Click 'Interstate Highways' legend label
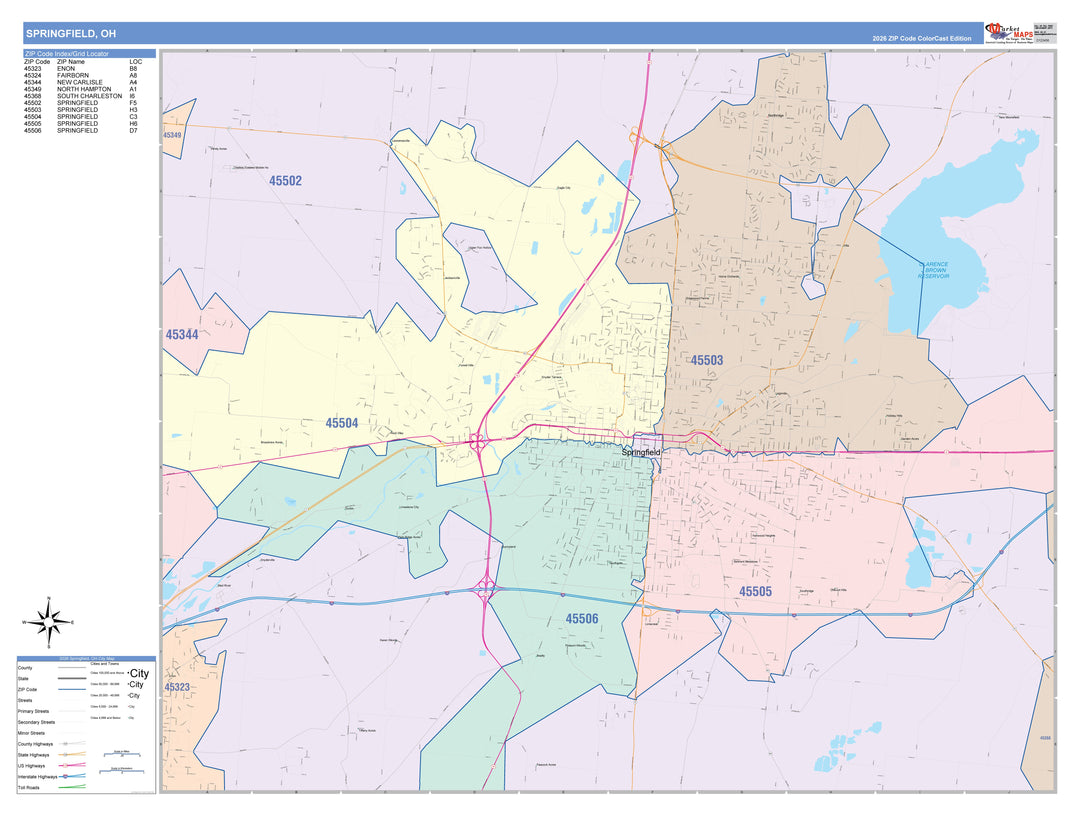The height and width of the screenshot is (814, 1080). (x=37, y=777)
